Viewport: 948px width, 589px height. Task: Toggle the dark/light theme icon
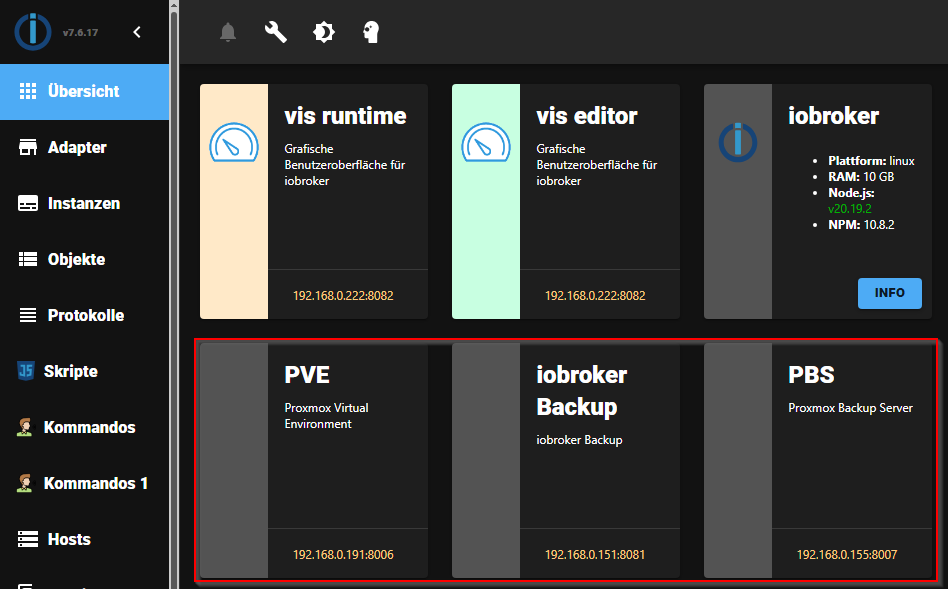[x=323, y=32]
